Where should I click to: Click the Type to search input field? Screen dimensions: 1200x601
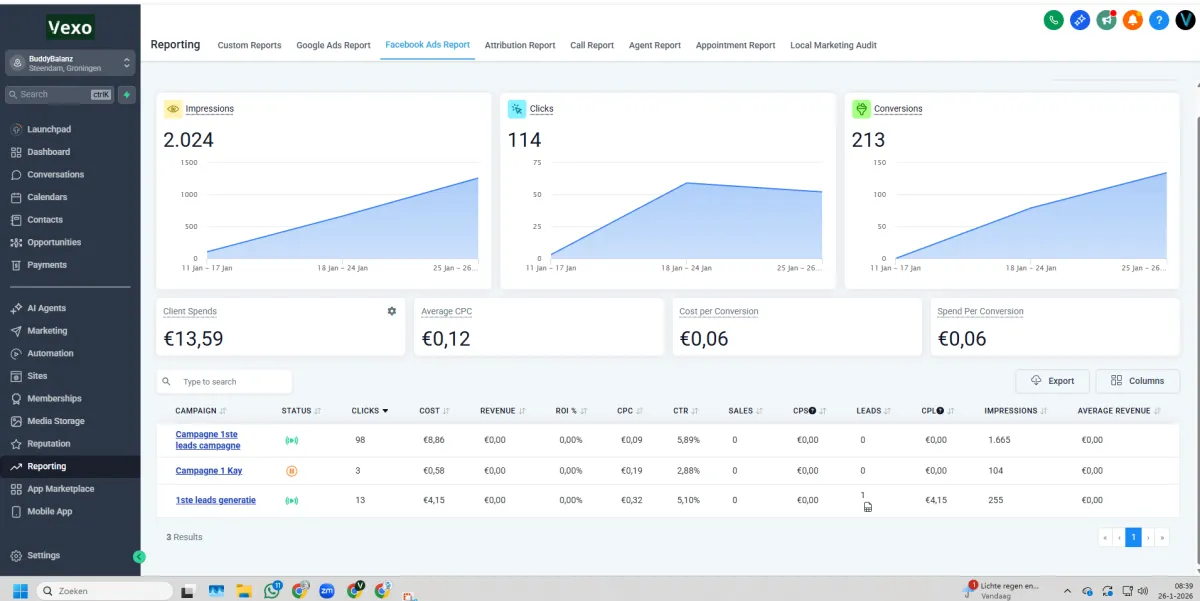[x=224, y=381]
